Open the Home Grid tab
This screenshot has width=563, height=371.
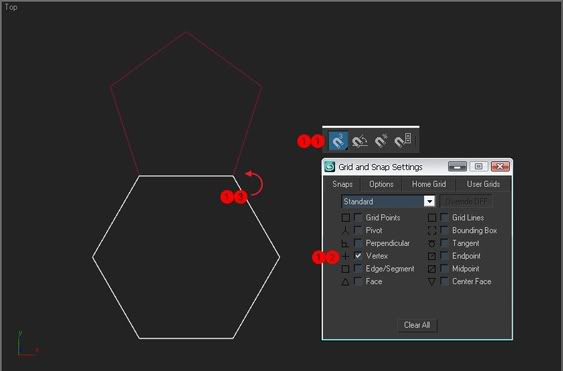(429, 184)
